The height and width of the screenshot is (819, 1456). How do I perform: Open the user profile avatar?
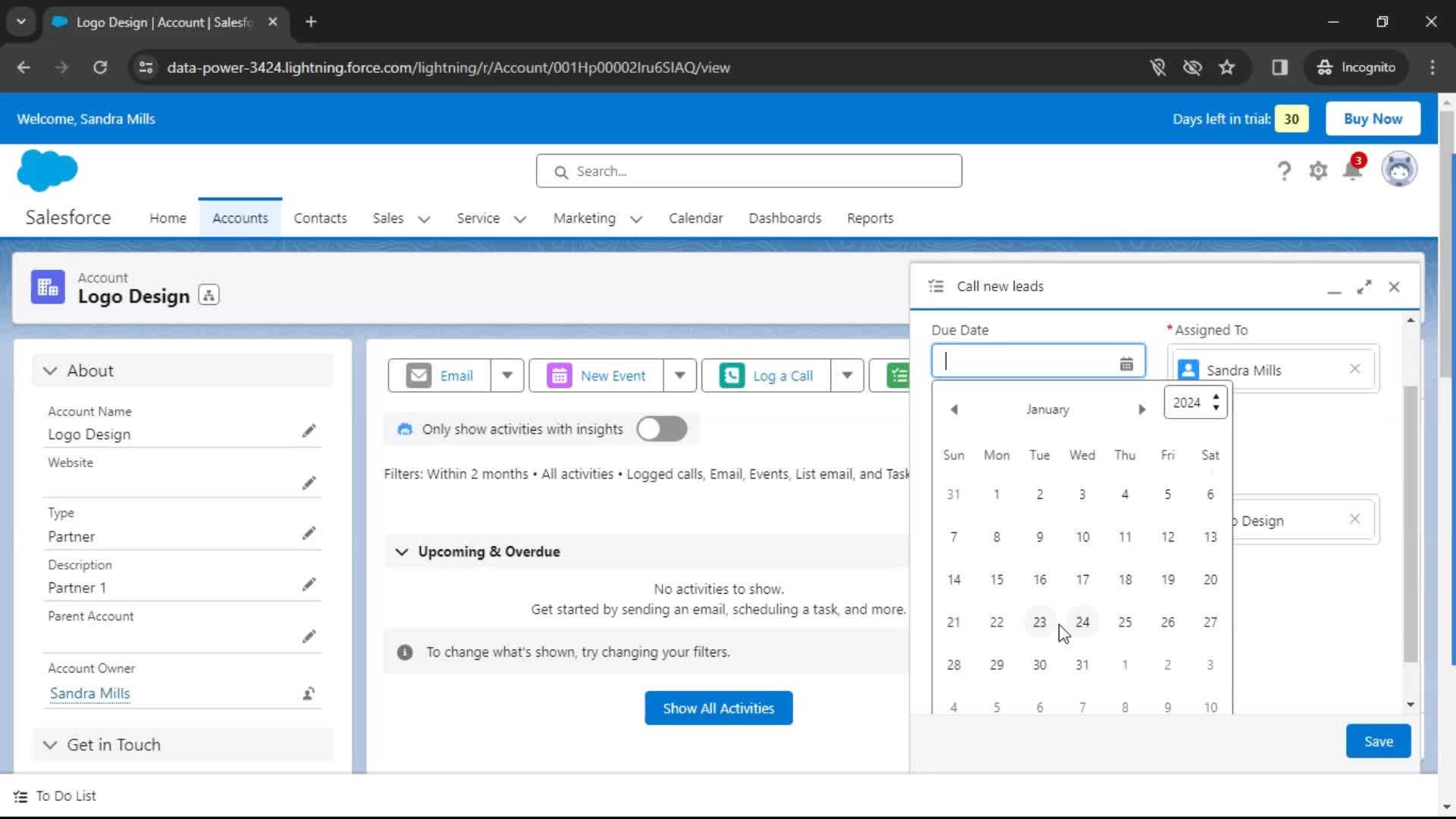coord(1398,169)
